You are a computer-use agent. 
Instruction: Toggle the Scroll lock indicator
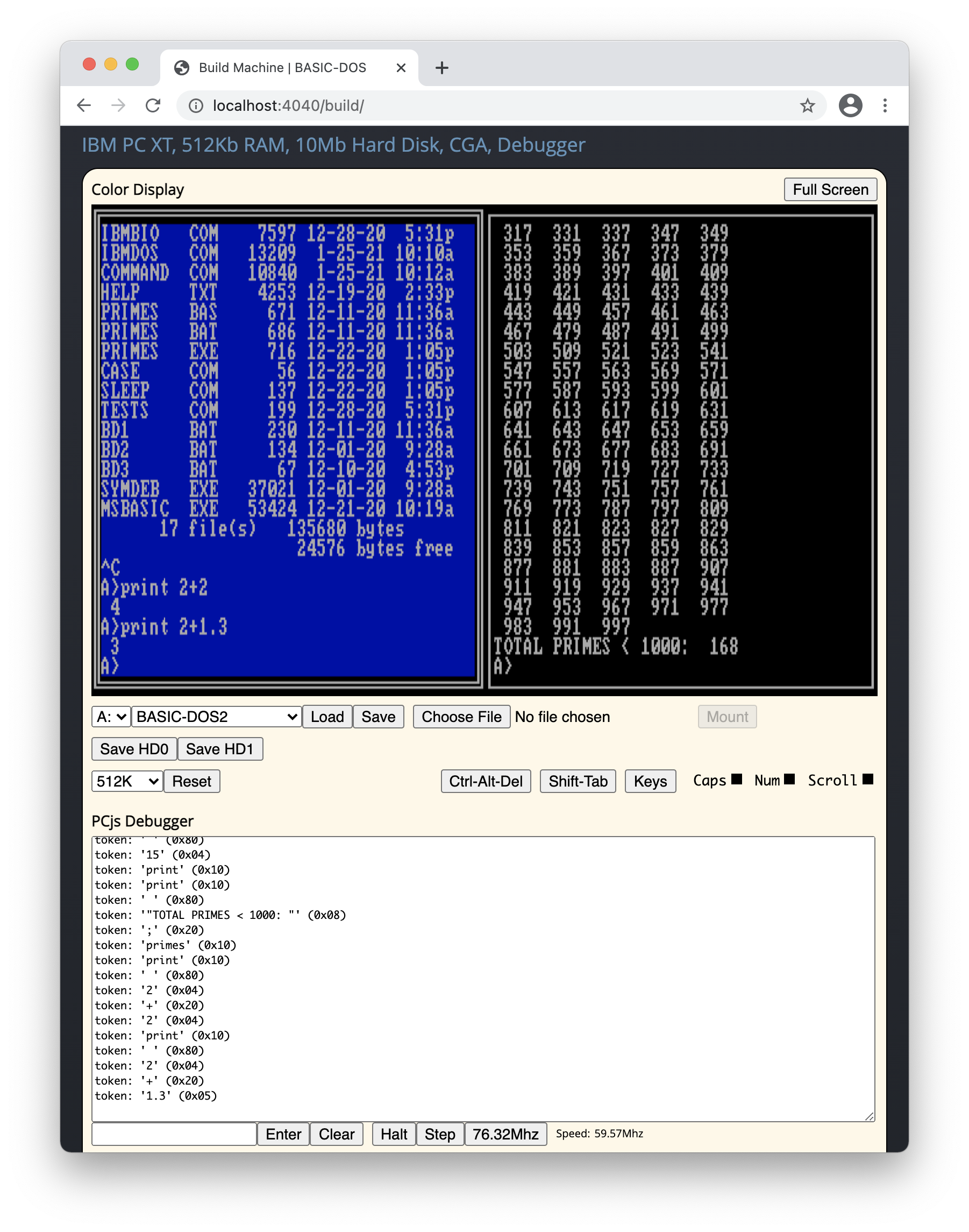point(867,779)
